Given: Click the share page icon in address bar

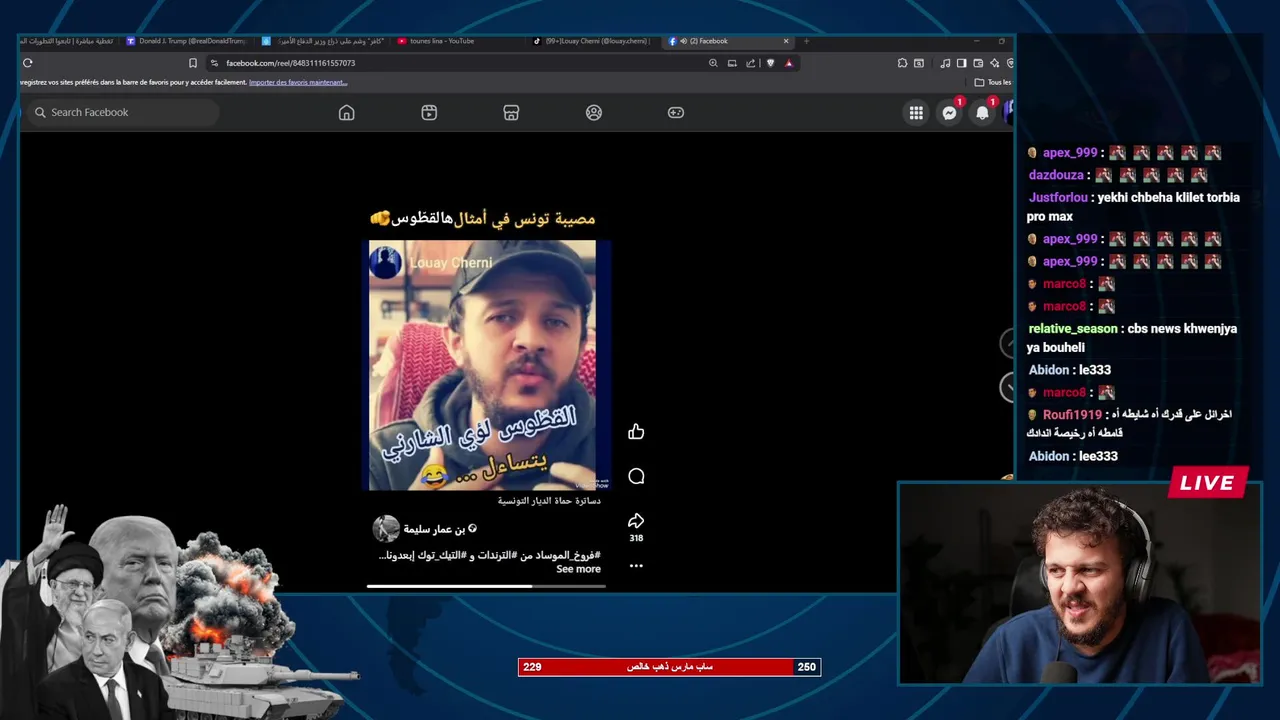Looking at the screenshot, I should [751, 63].
